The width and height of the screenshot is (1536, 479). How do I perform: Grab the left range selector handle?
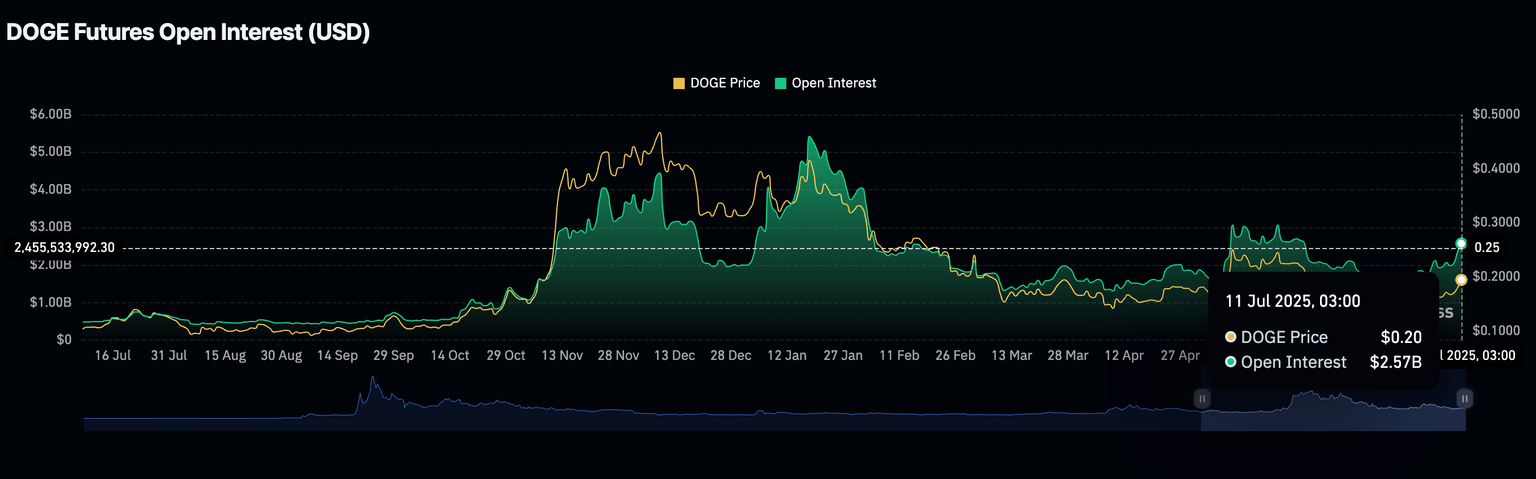coord(1202,398)
